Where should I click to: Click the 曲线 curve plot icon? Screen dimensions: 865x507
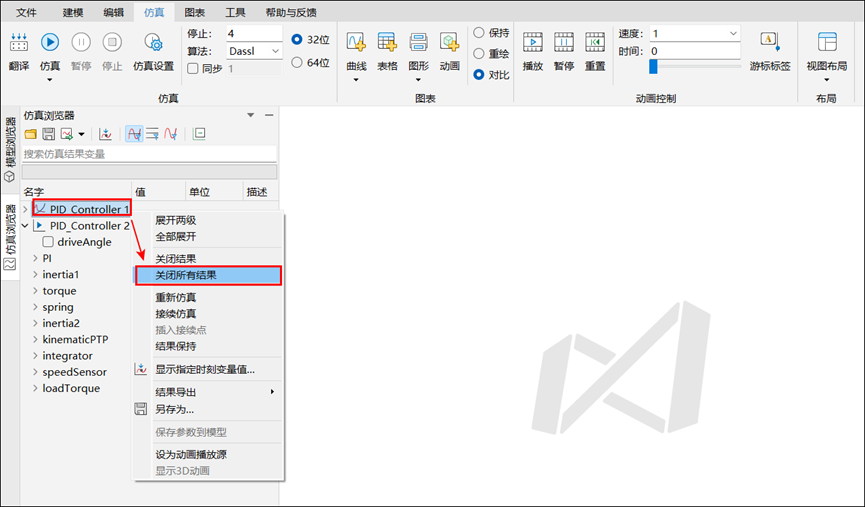[356, 42]
